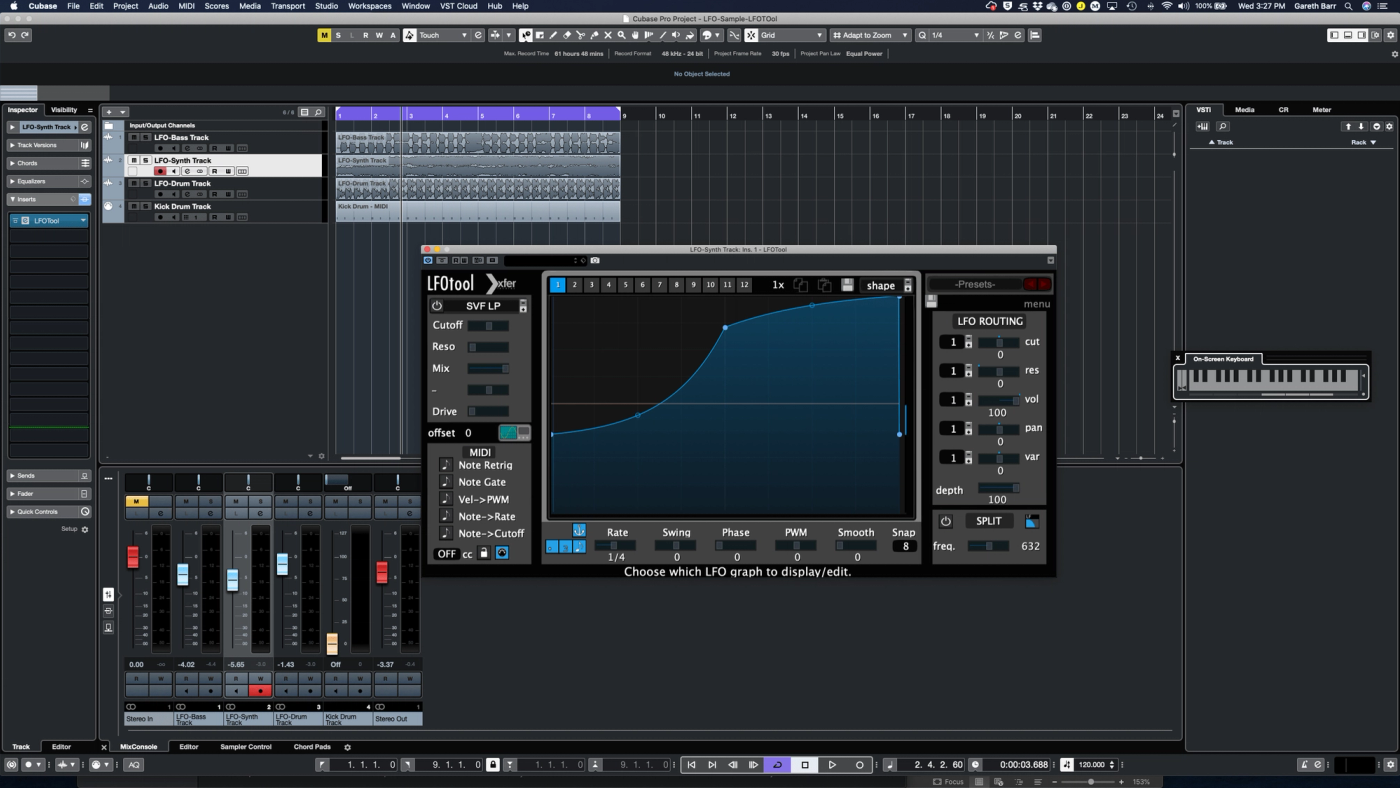
Task: Select the Draw pencil tool
Action: click(553, 35)
